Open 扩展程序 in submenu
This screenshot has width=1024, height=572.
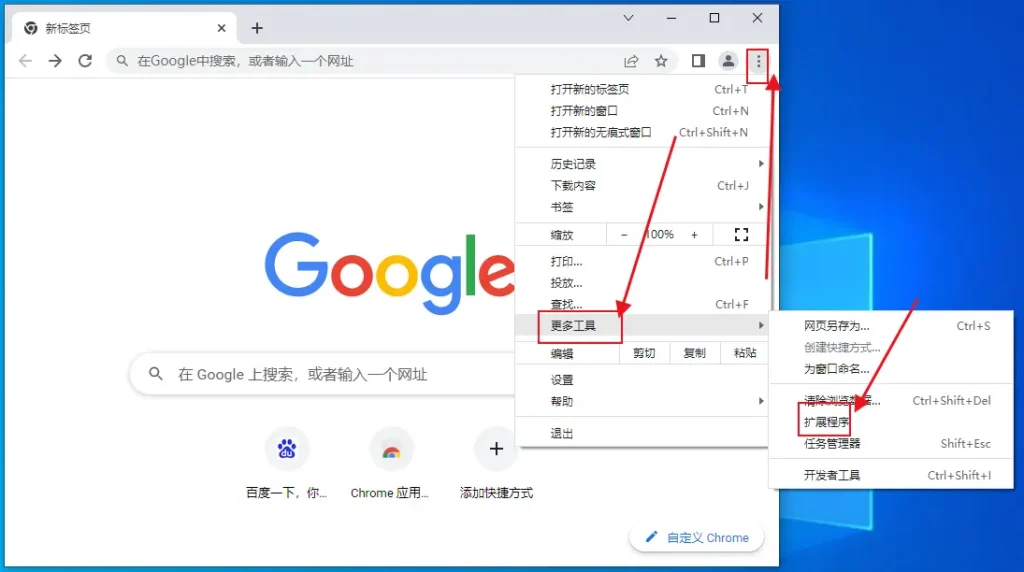(891, 422)
